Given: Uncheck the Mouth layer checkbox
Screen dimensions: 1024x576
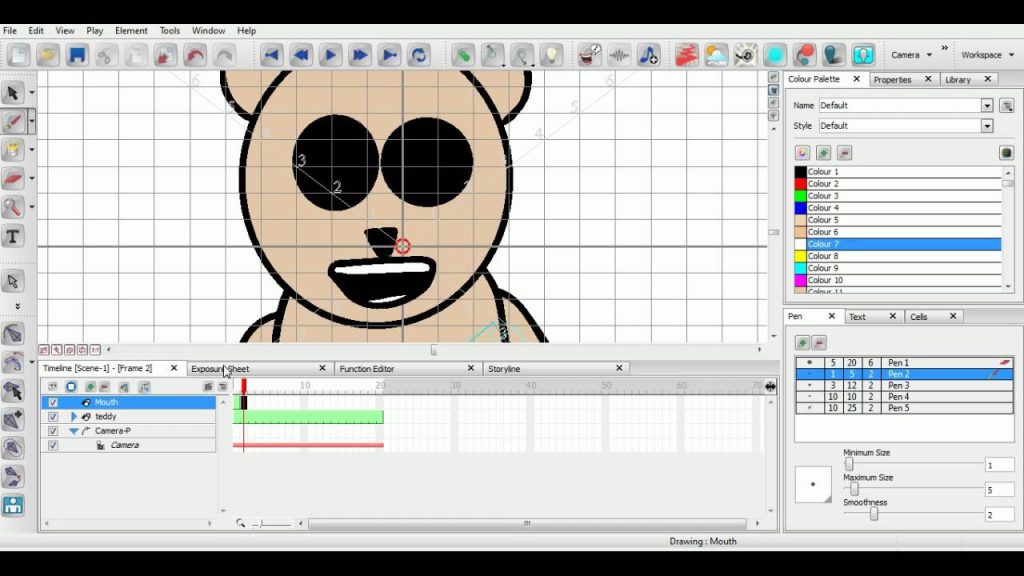Looking at the screenshot, I should click(x=53, y=403).
